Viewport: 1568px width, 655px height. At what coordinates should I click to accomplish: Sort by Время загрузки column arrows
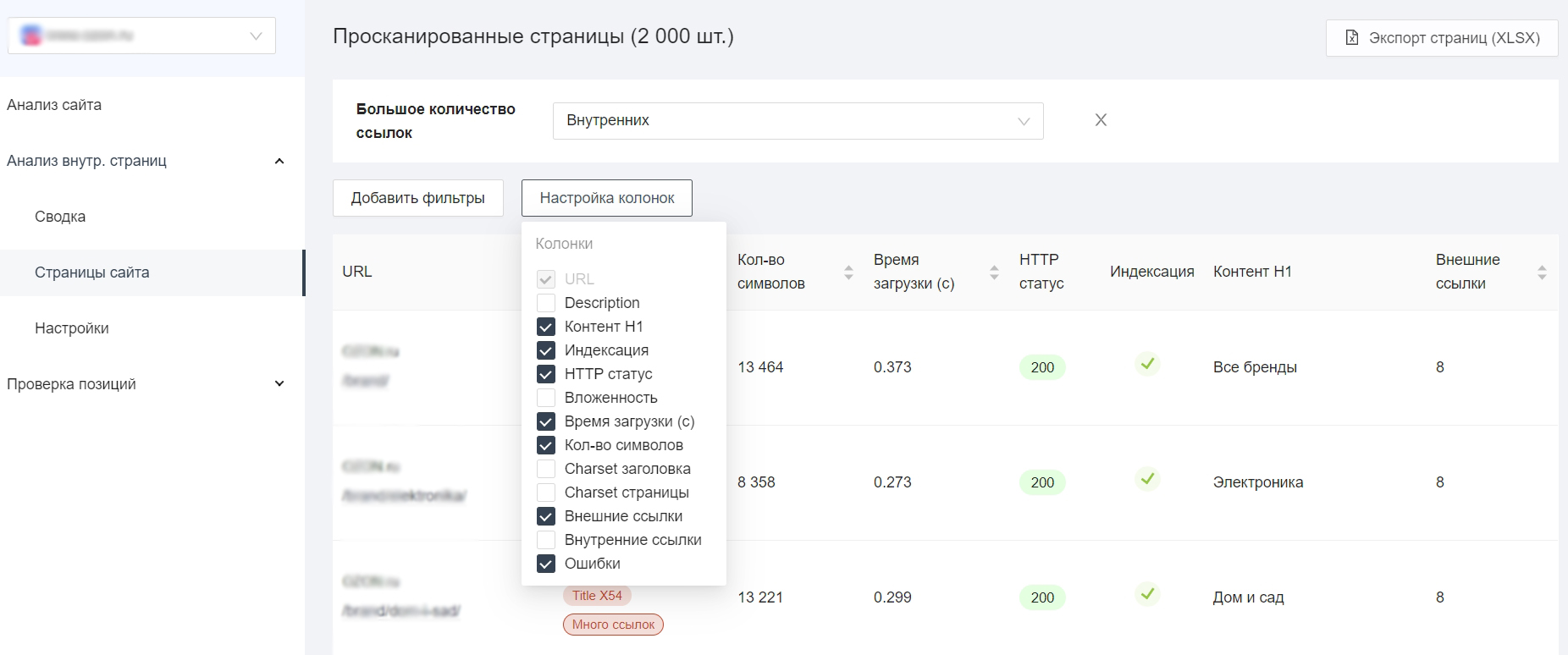click(994, 272)
